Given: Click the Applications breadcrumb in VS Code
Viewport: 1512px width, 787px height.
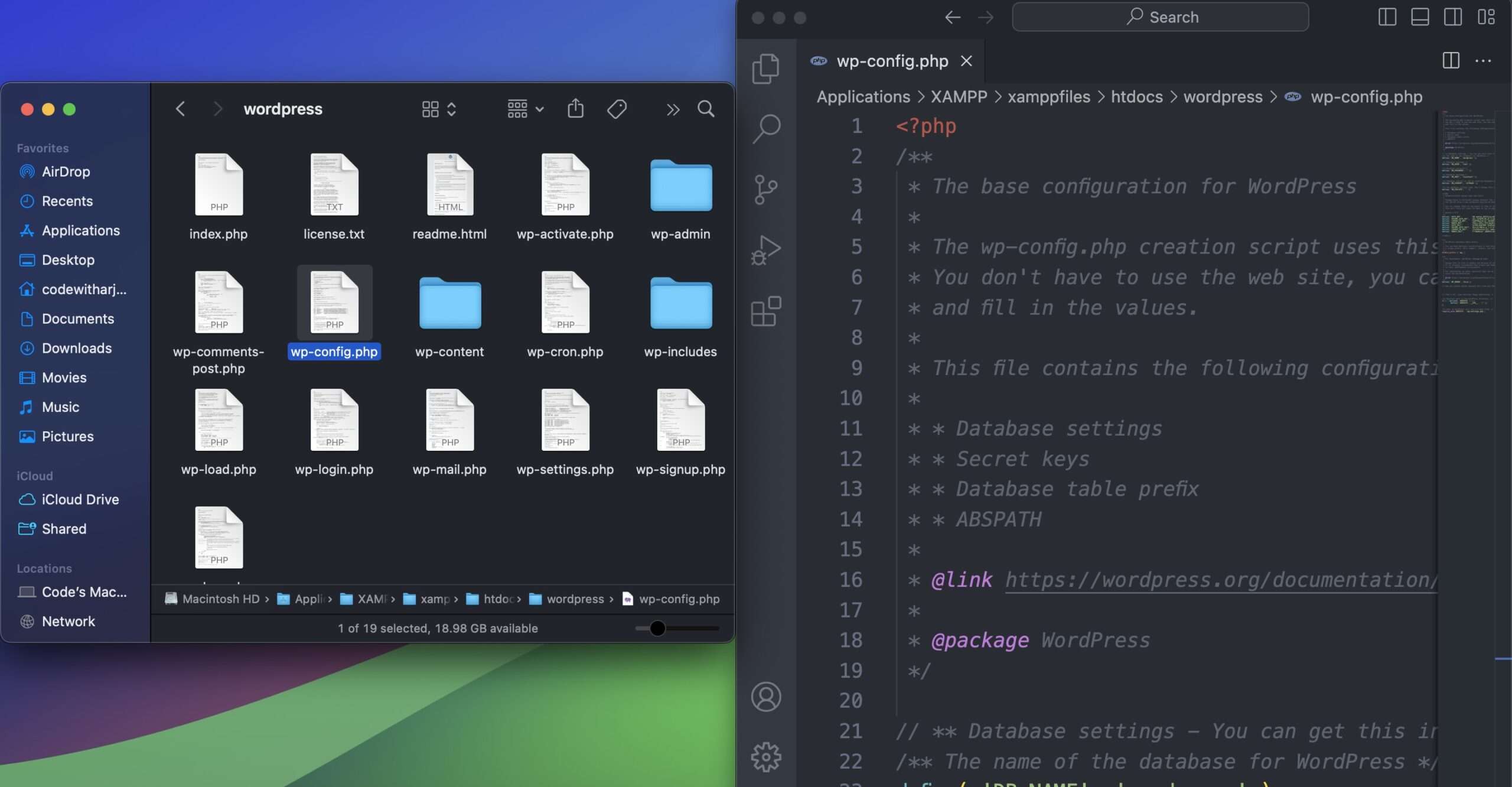Looking at the screenshot, I should [863, 97].
